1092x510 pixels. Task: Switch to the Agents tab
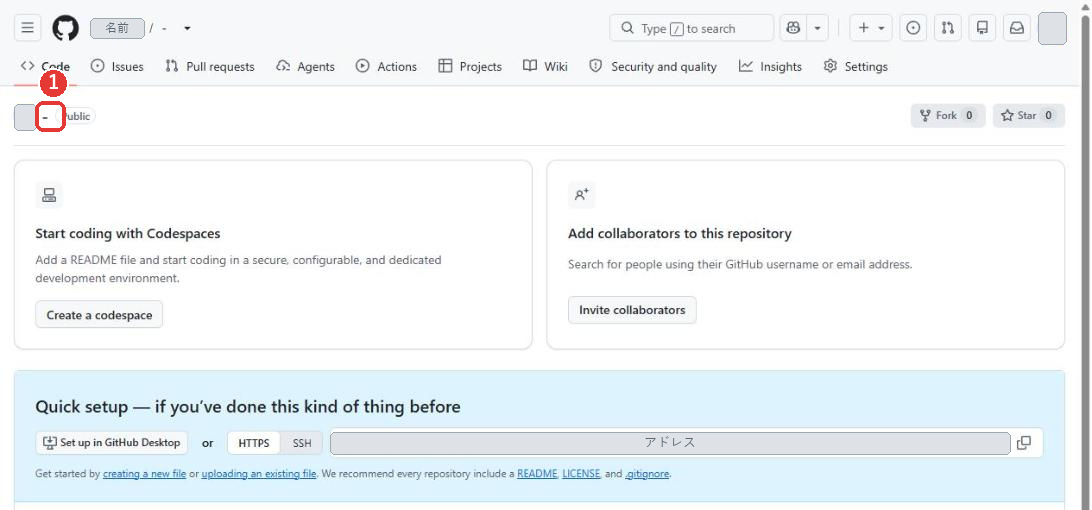point(306,66)
